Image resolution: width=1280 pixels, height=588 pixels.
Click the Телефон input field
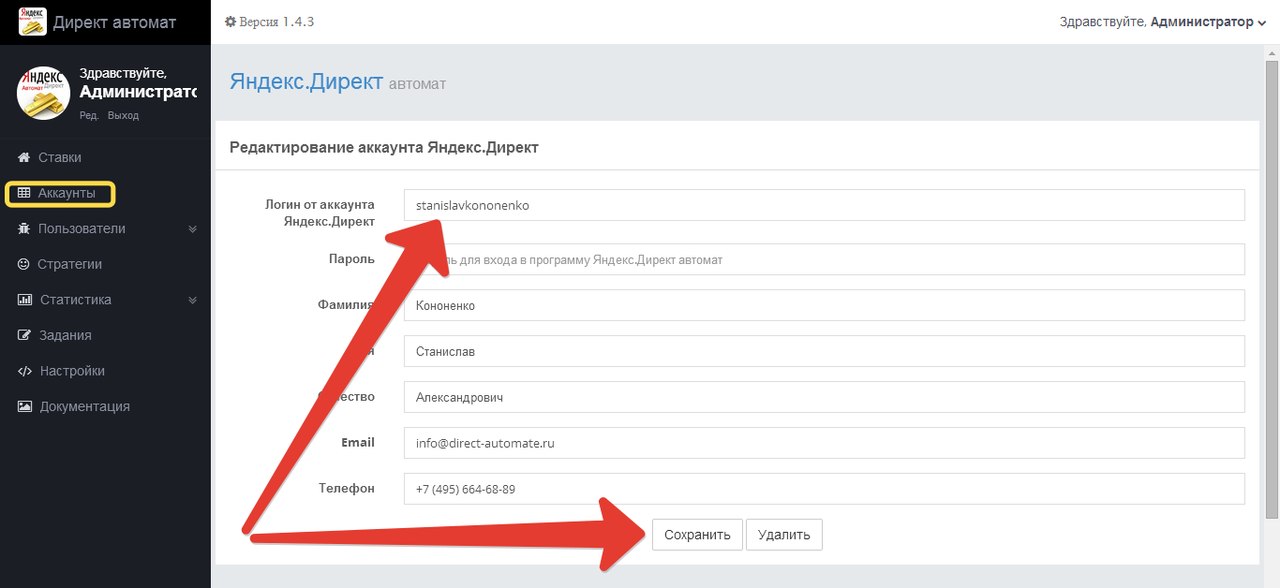point(824,489)
